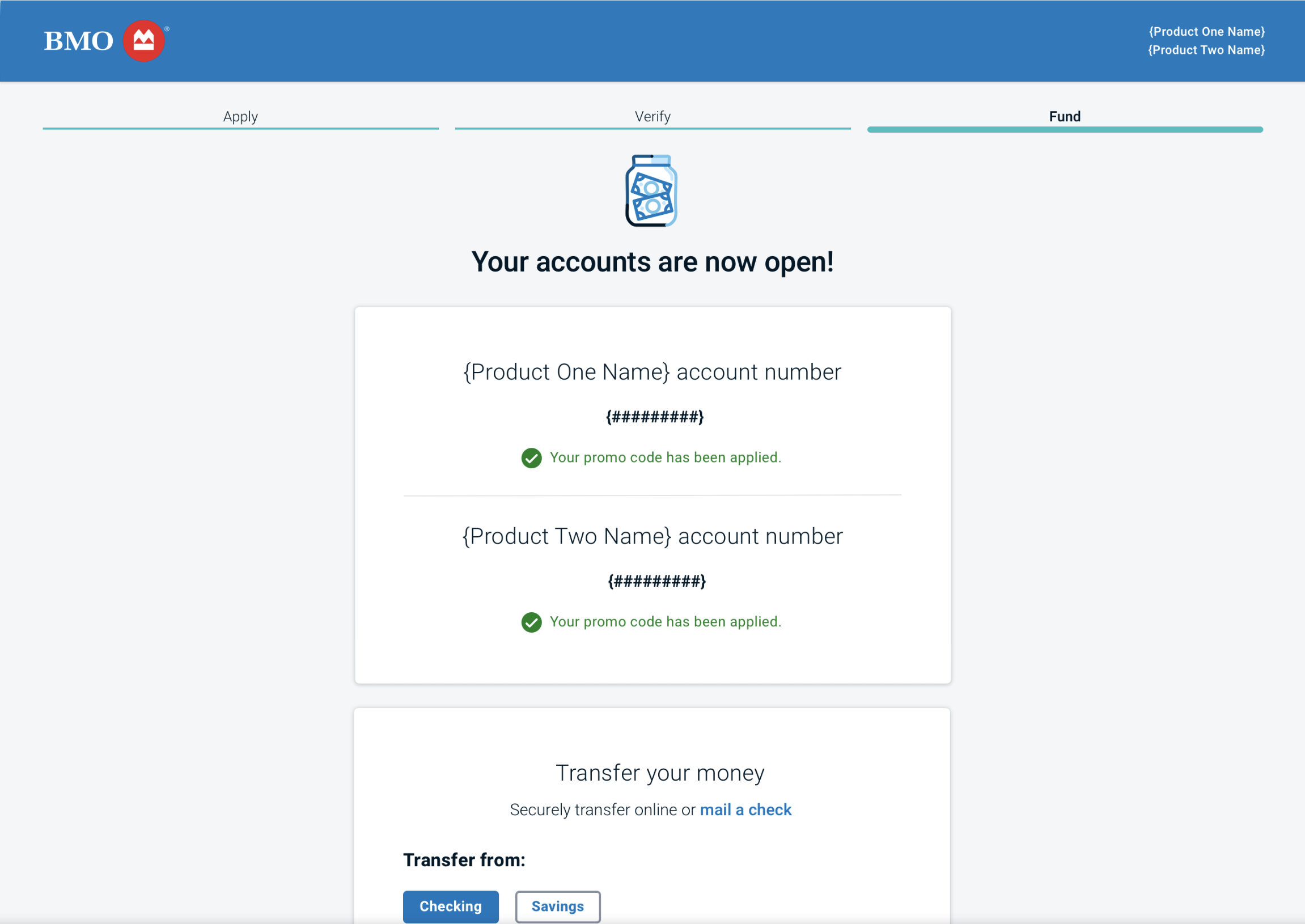This screenshot has width=1305, height=924.
Task: Click the teal Fund progress indicator
Action: [1065, 129]
